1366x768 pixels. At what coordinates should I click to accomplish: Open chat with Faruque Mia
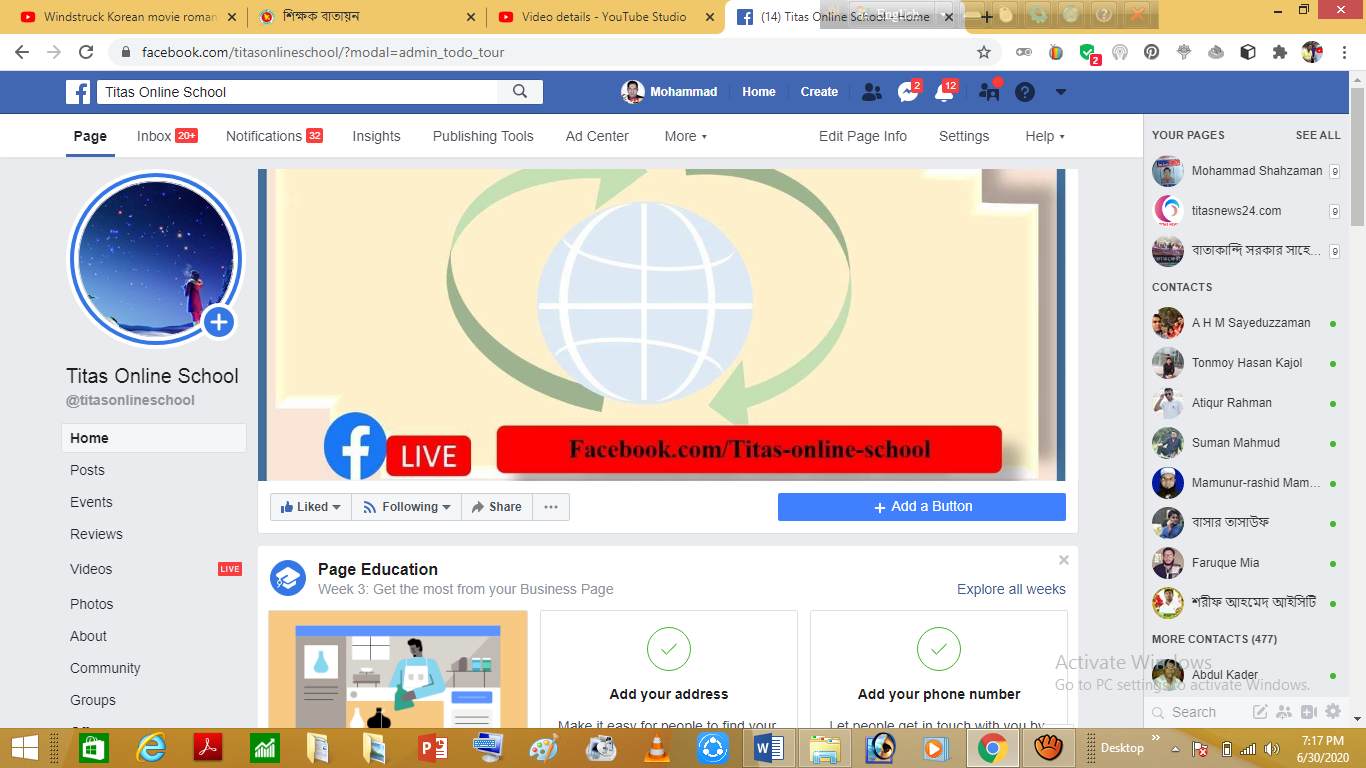pyautogui.click(x=1244, y=563)
